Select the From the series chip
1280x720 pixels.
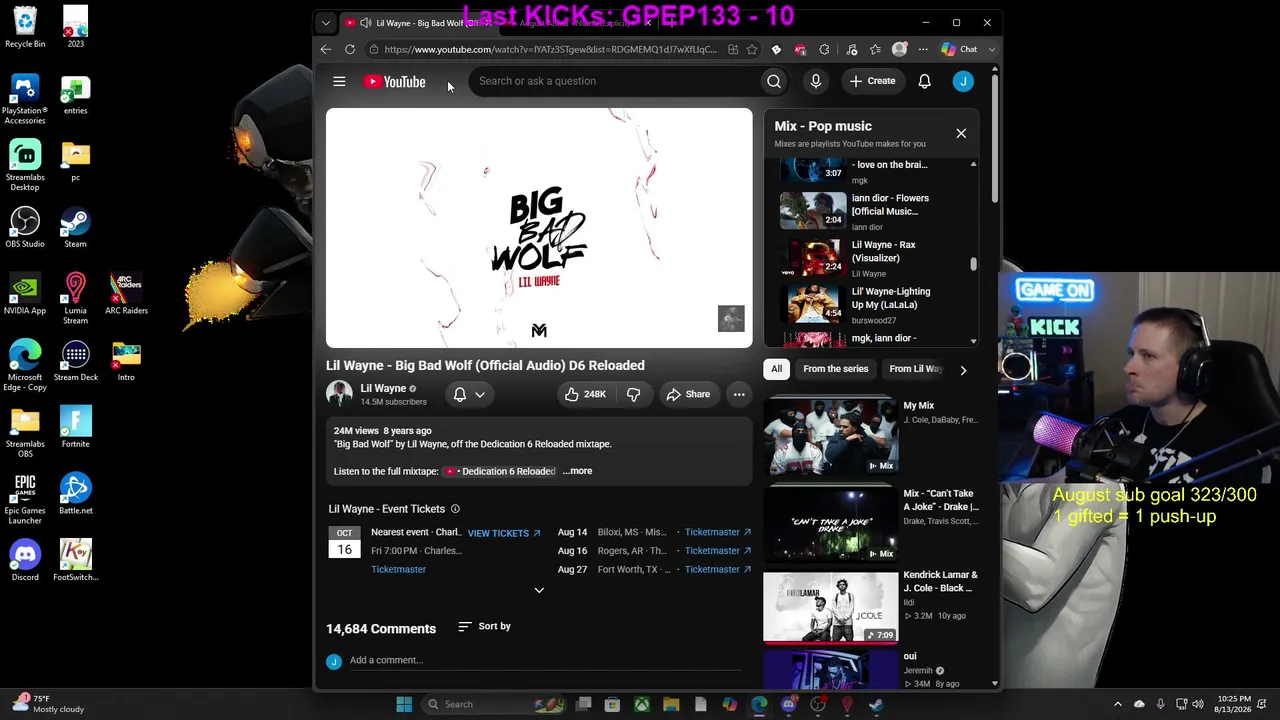point(836,369)
